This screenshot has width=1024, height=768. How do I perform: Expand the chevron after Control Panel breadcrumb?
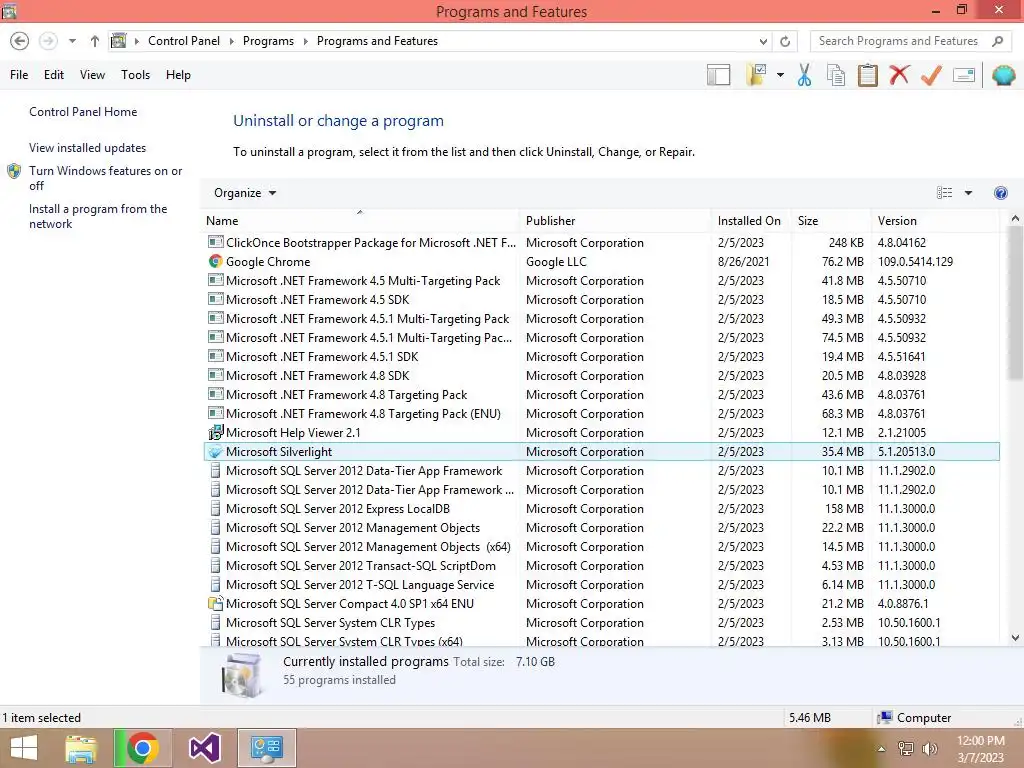pyautogui.click(x=231, y=41)
